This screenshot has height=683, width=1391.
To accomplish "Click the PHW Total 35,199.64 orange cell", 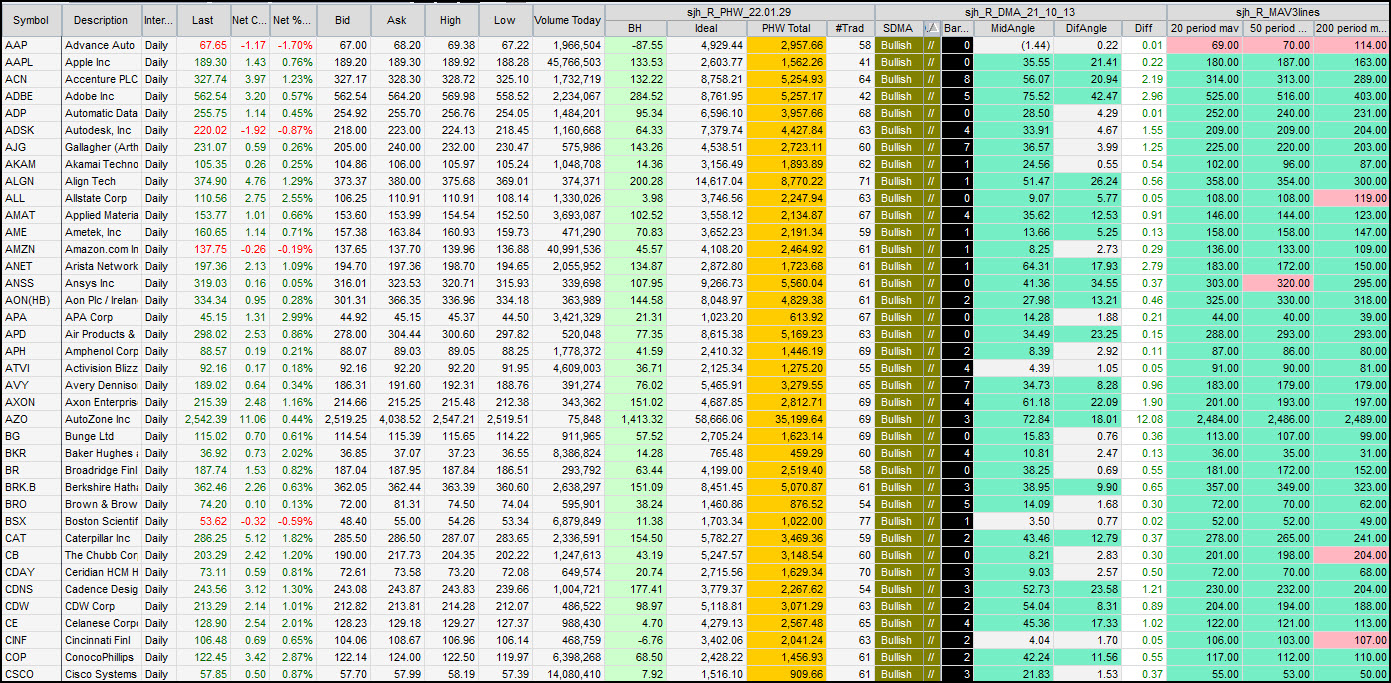I will (x=786, y=419).
